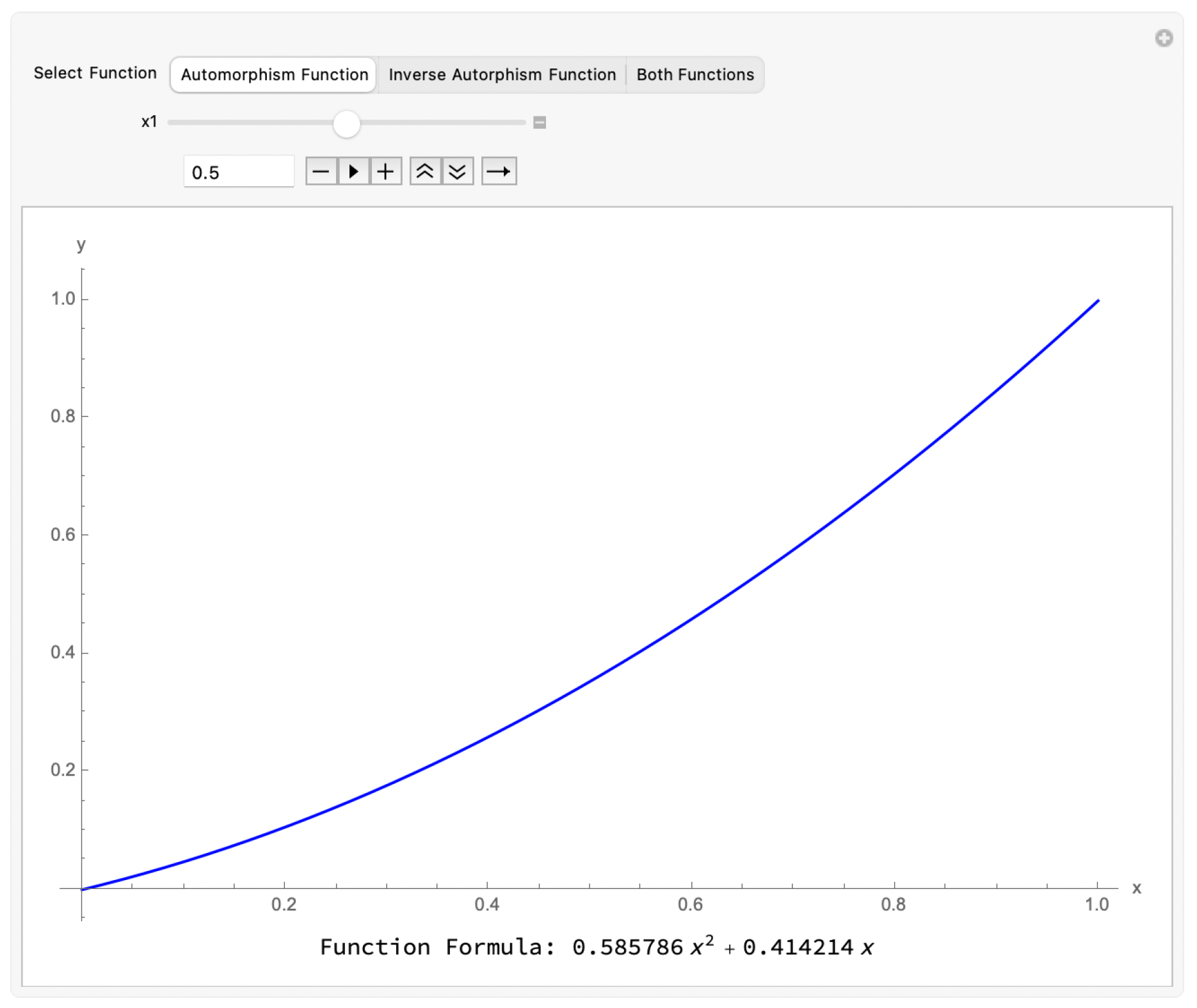Select the Automorphism Function option
Image resolution: width=1197 pixels, height=1008 pixels.
click(273, 75)
